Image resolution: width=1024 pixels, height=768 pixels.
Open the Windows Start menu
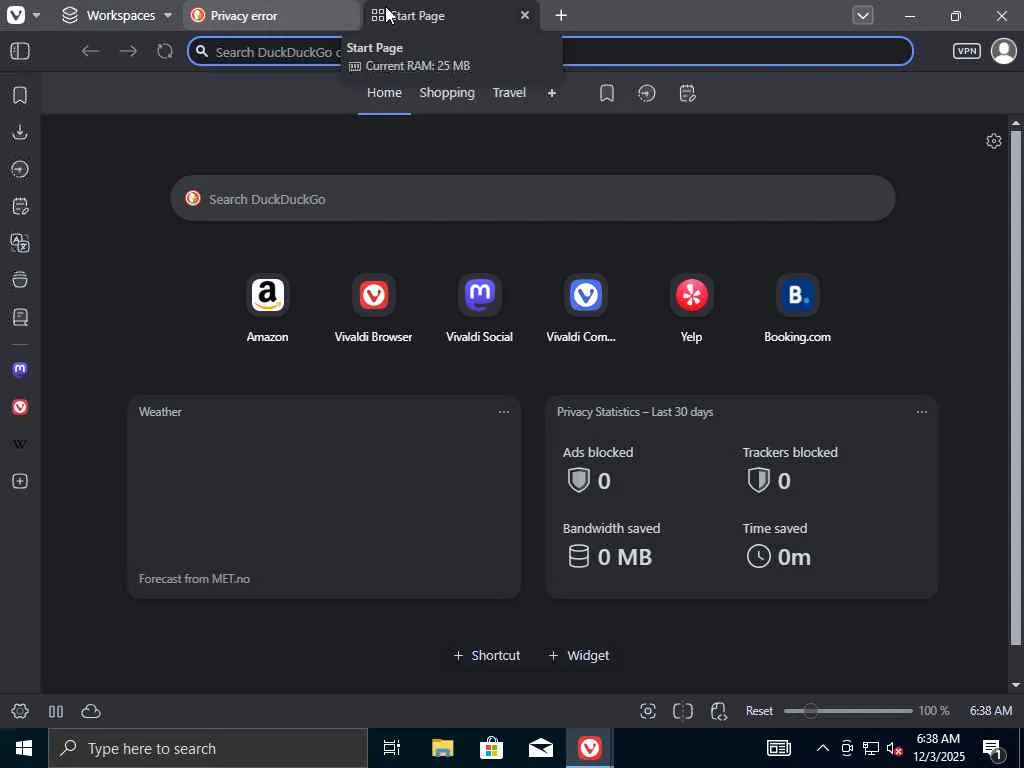(24, 748)
